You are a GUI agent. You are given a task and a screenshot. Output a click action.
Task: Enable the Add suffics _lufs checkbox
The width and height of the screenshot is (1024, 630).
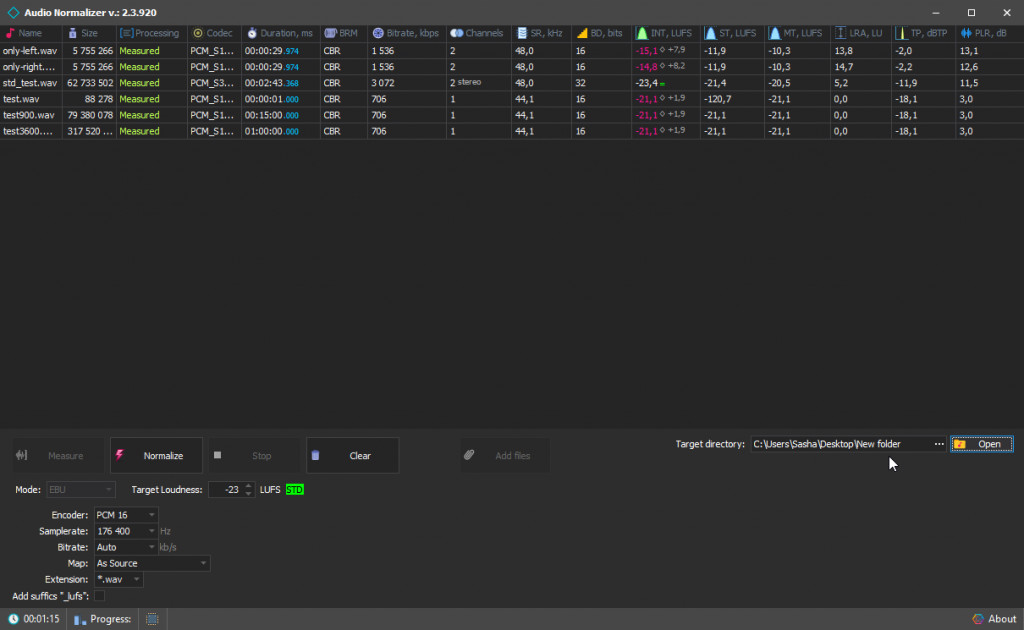pos(99,596)
